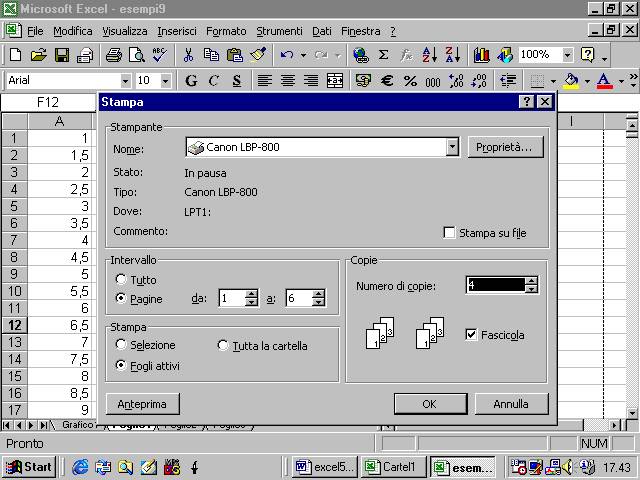Select the Pagine radio button
This screenshot has width=640, height=480.
click(x=121, y=298)
